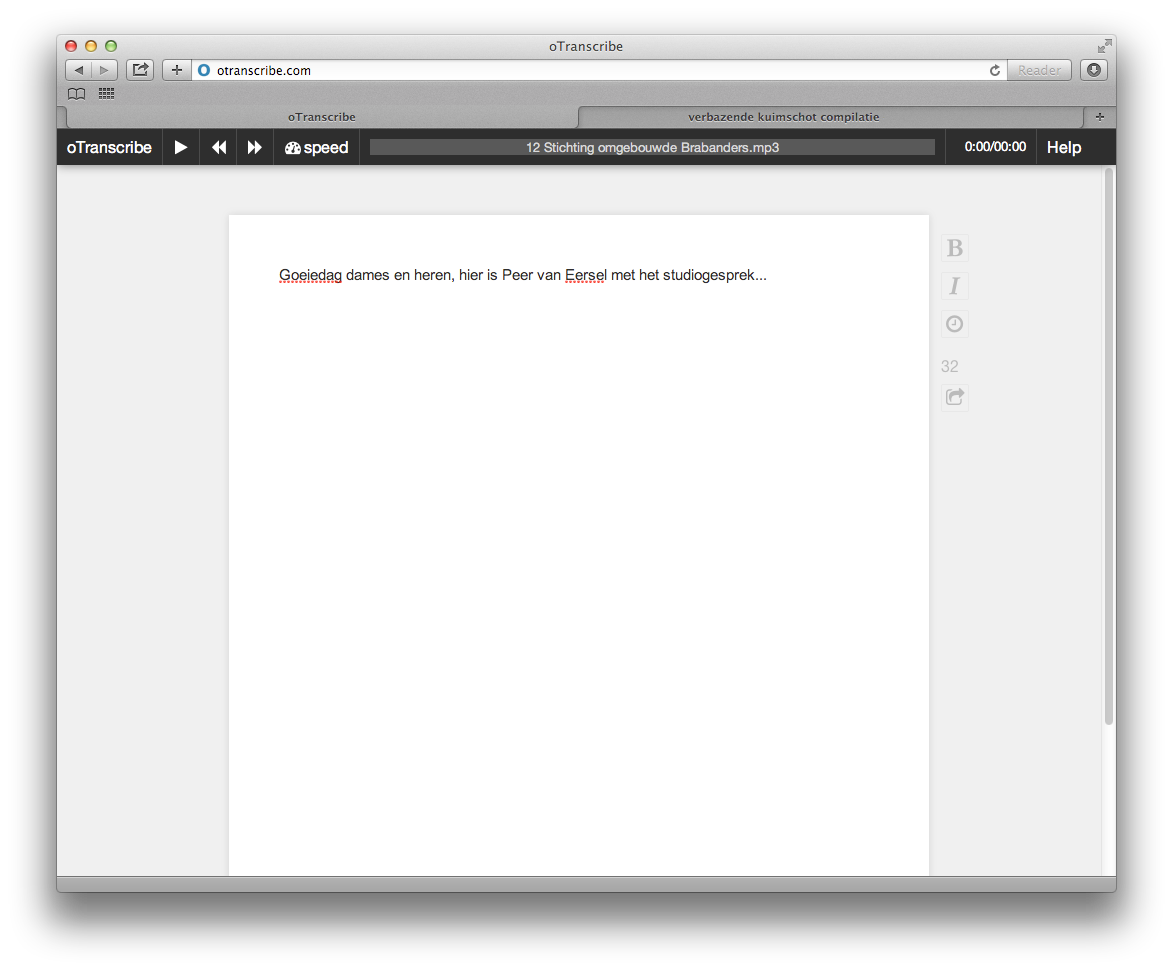
Task: Open the bookmarks book icon
Action: (x=76, y=94)
